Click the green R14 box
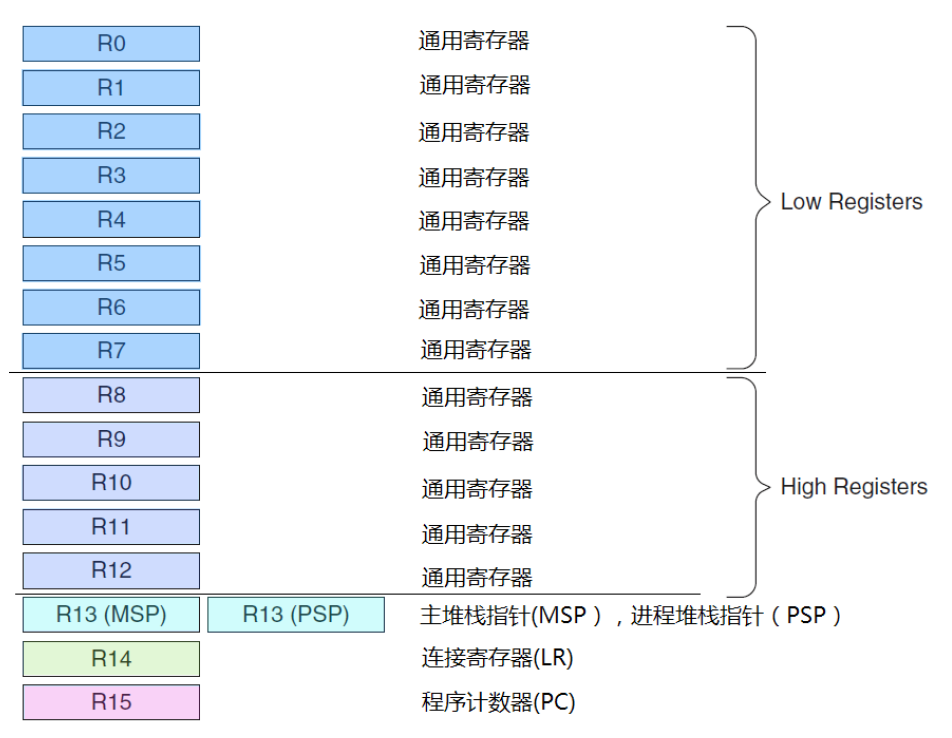This screenshot has height=738, width=952. click(111, 659)
